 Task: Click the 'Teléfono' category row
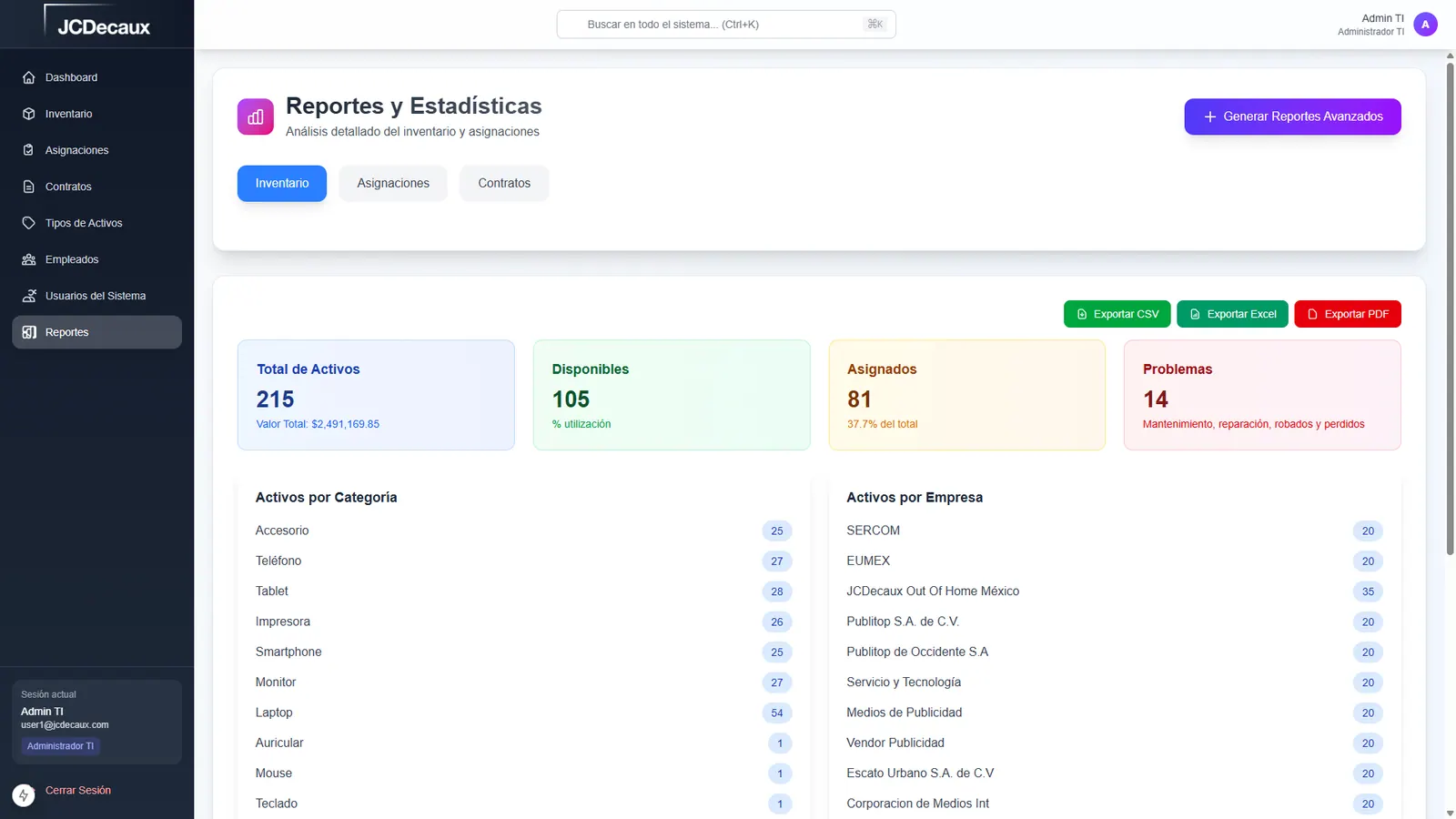(x=523, y=561)
